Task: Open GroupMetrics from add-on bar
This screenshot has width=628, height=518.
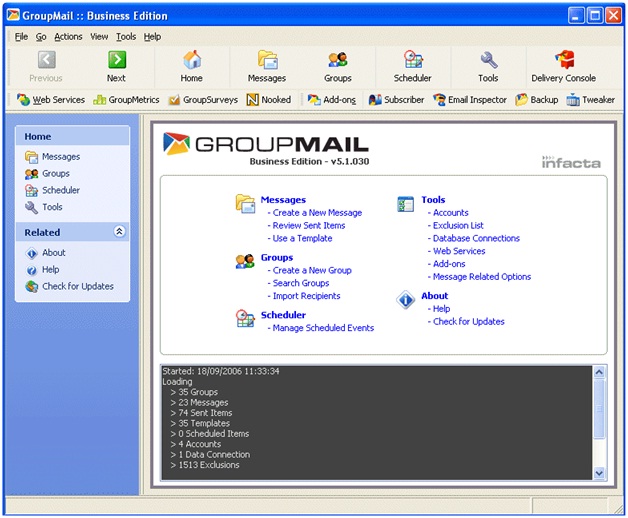Action: tap(125, 100)
